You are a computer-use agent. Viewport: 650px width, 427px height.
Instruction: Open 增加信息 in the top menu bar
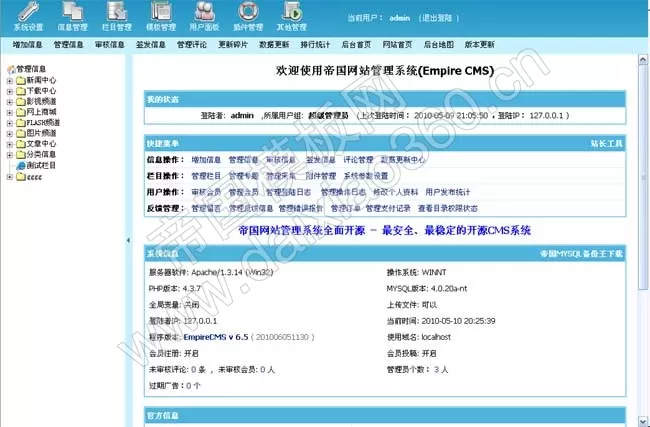click(x=27, y=44)
